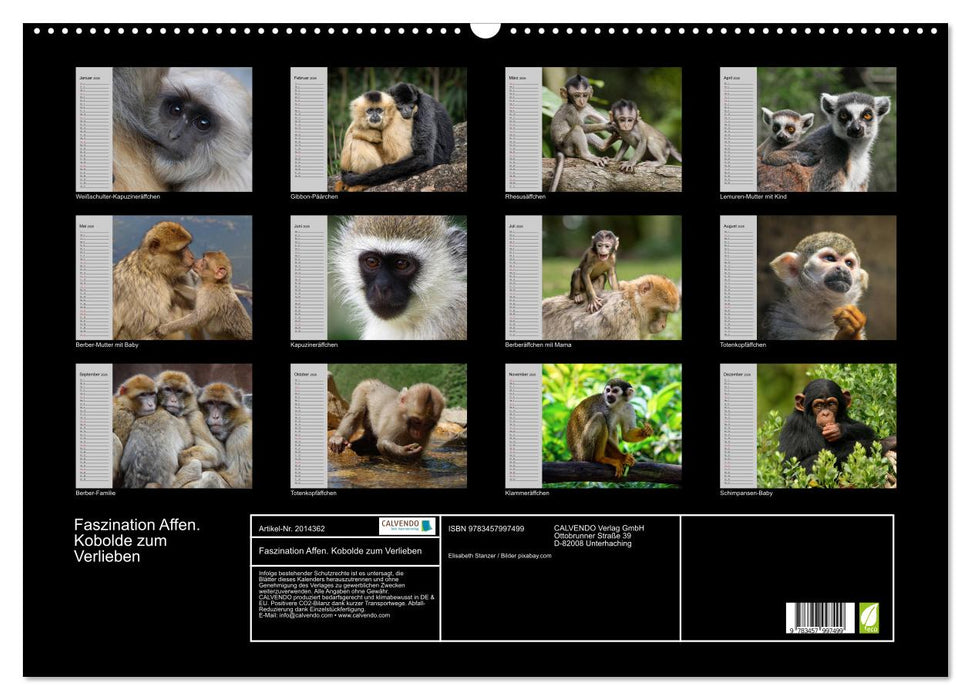Click the April Lemuren-Mutter mit Kind picture

point(826,129)
